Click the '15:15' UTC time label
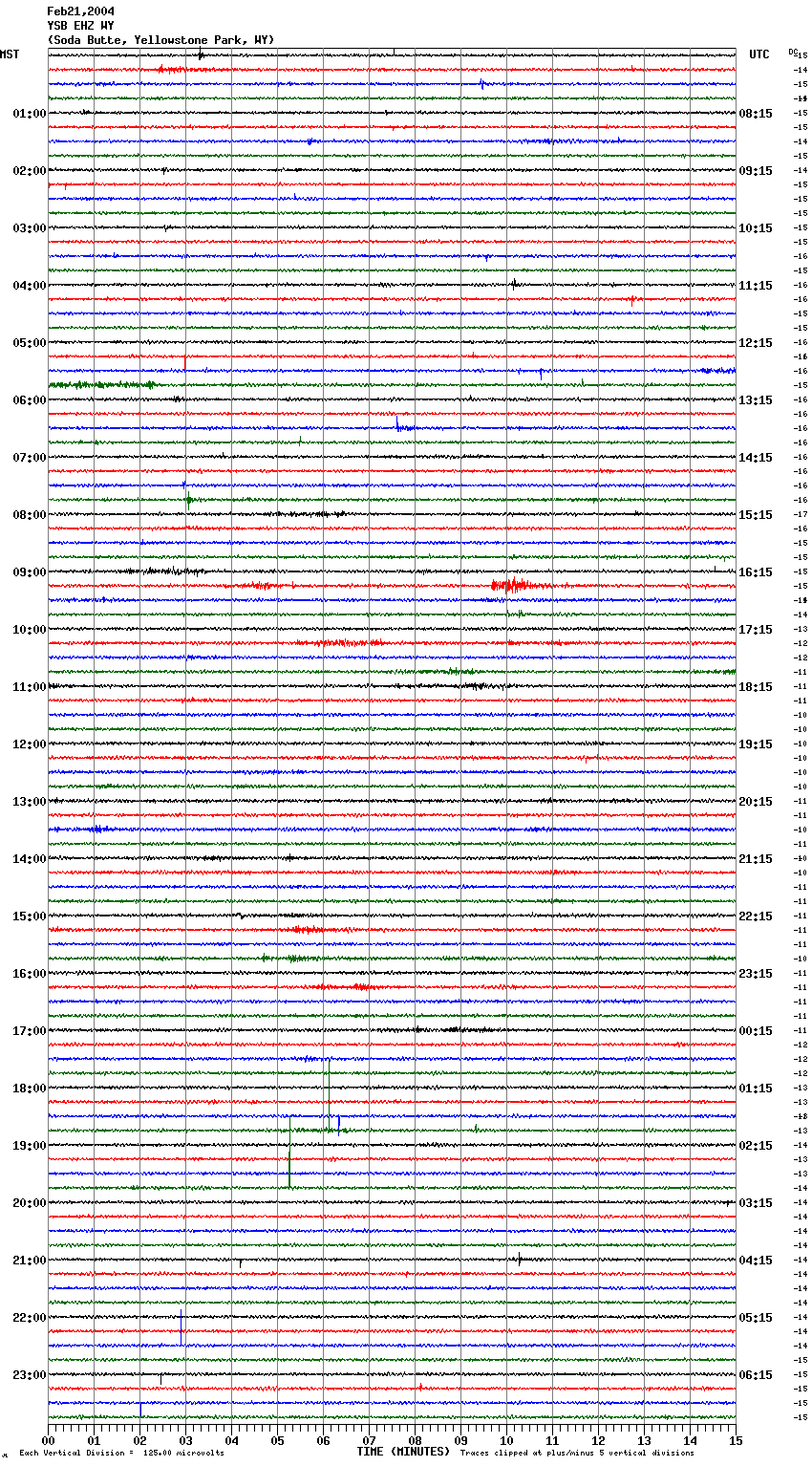This screenshot has width=812, height=1466. pyautogui.click(x=756, y=515)
